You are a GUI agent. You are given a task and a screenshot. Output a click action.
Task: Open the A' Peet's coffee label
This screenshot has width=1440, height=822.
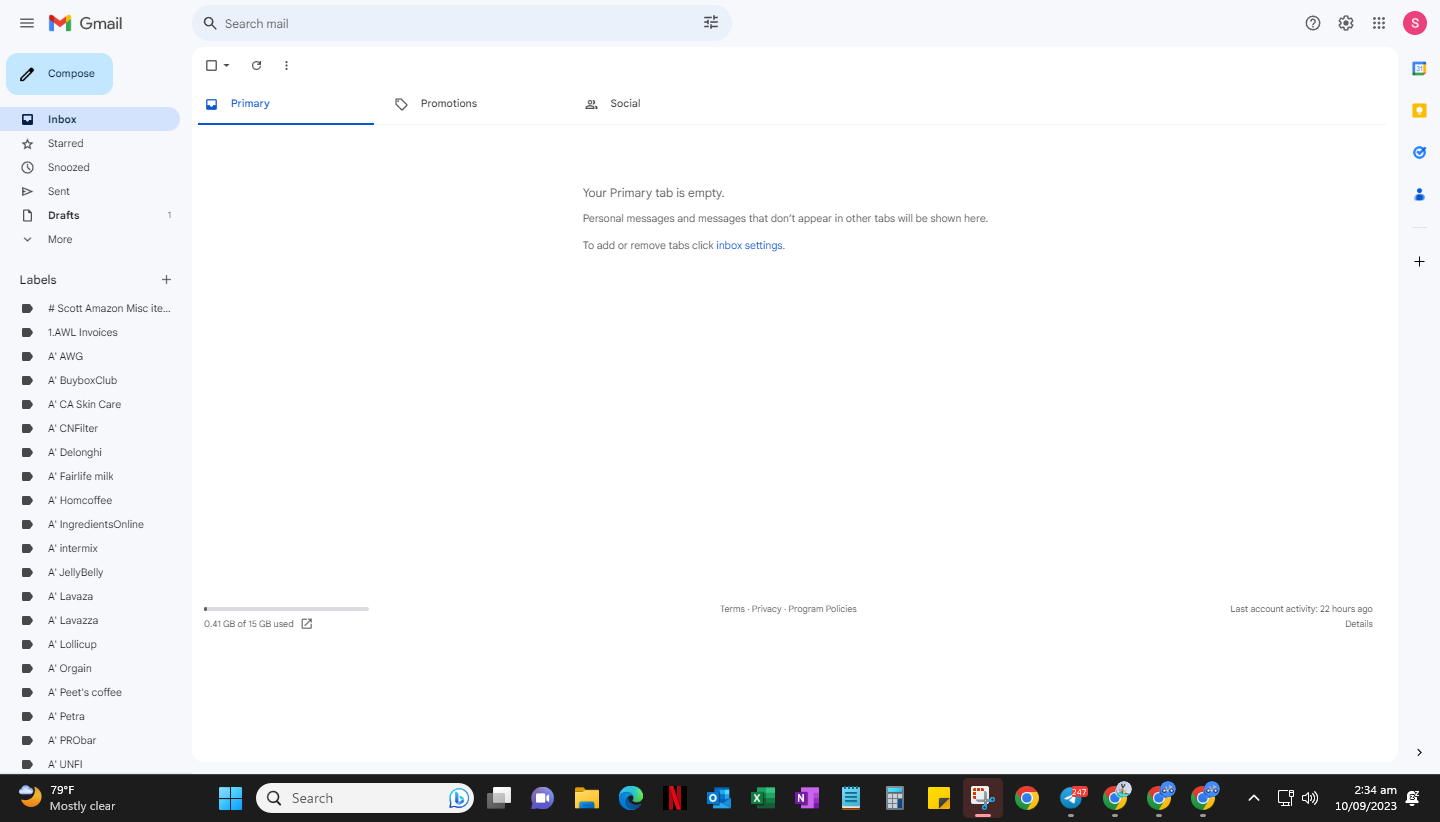point(90,692)
